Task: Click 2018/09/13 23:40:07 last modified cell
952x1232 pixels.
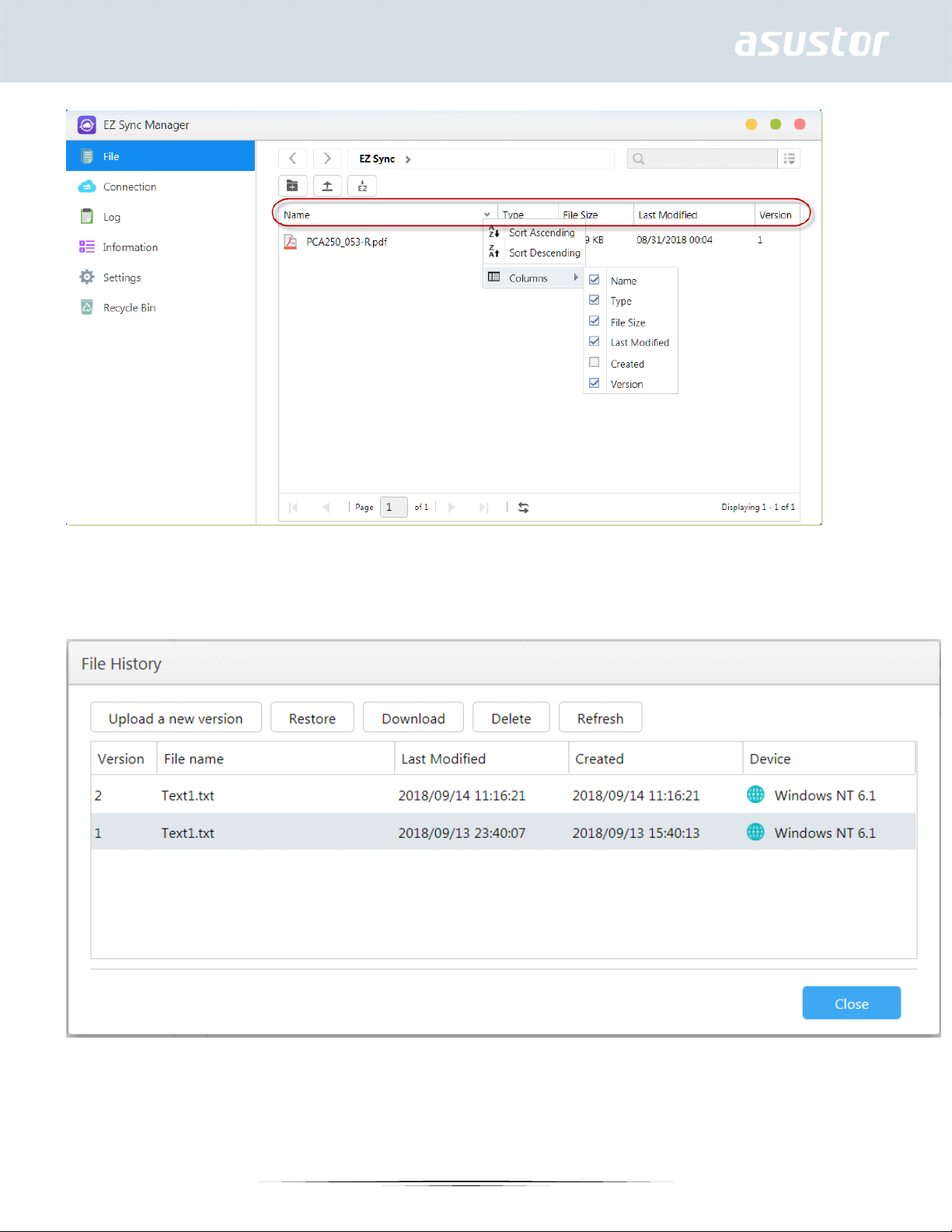Action: (462, 832)
